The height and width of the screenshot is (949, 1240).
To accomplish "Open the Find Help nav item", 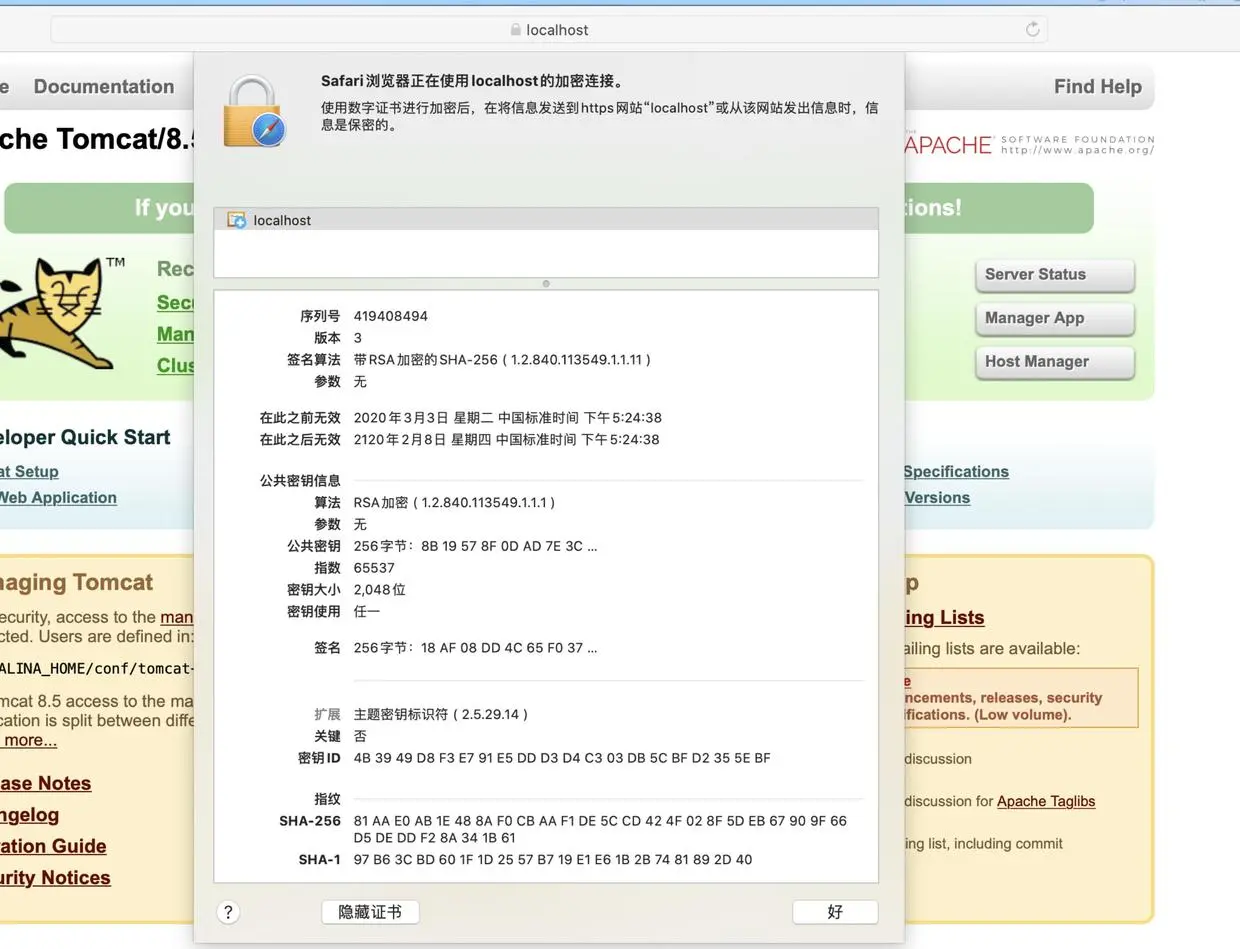I will pyautogui.click(x=1098, y=87).
